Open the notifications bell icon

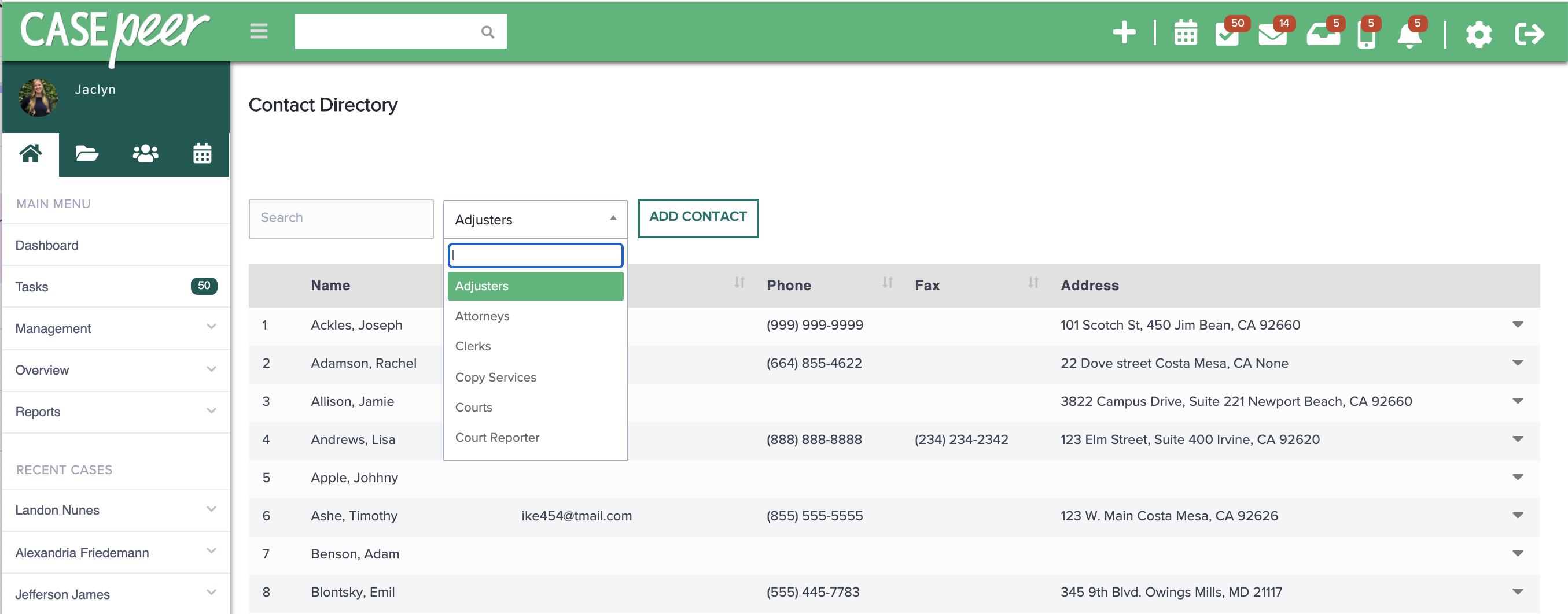pyautogui.click(x=1409, y=35)
